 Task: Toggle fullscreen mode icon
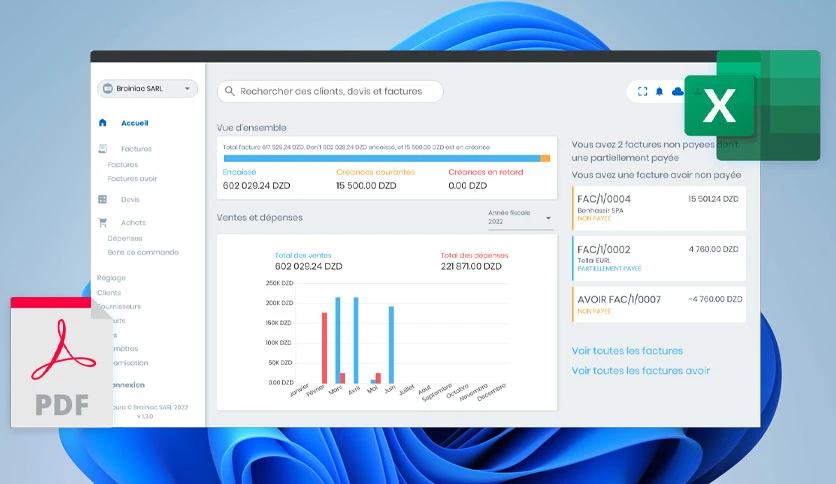coord(642,92)
